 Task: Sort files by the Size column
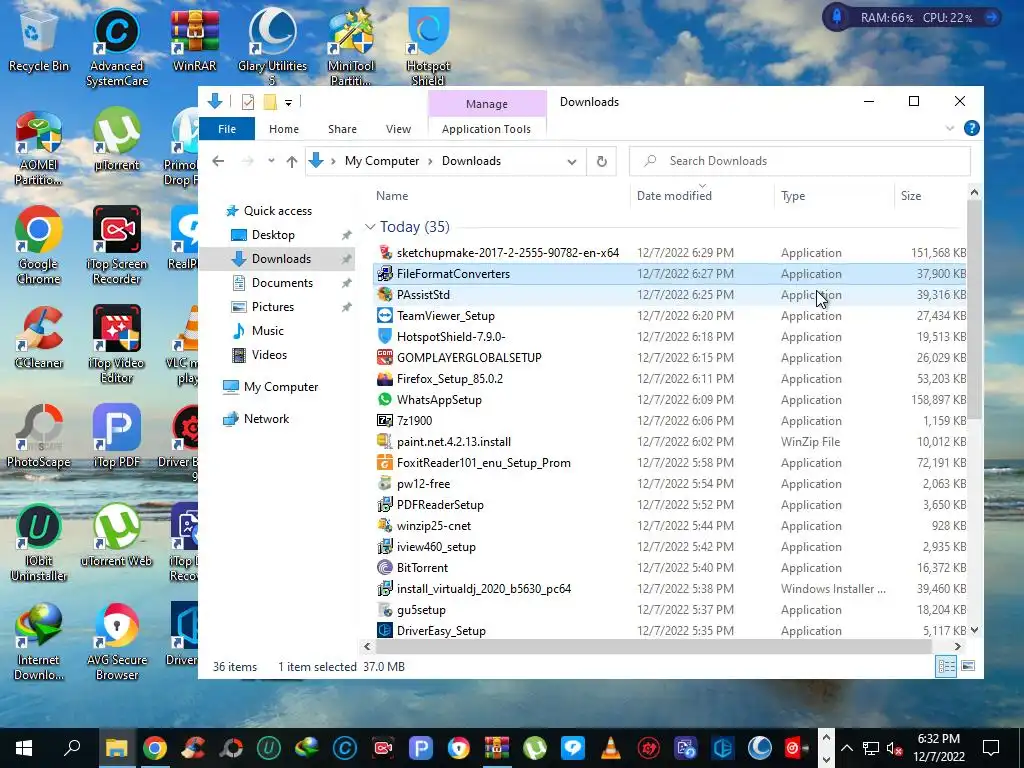910,196
